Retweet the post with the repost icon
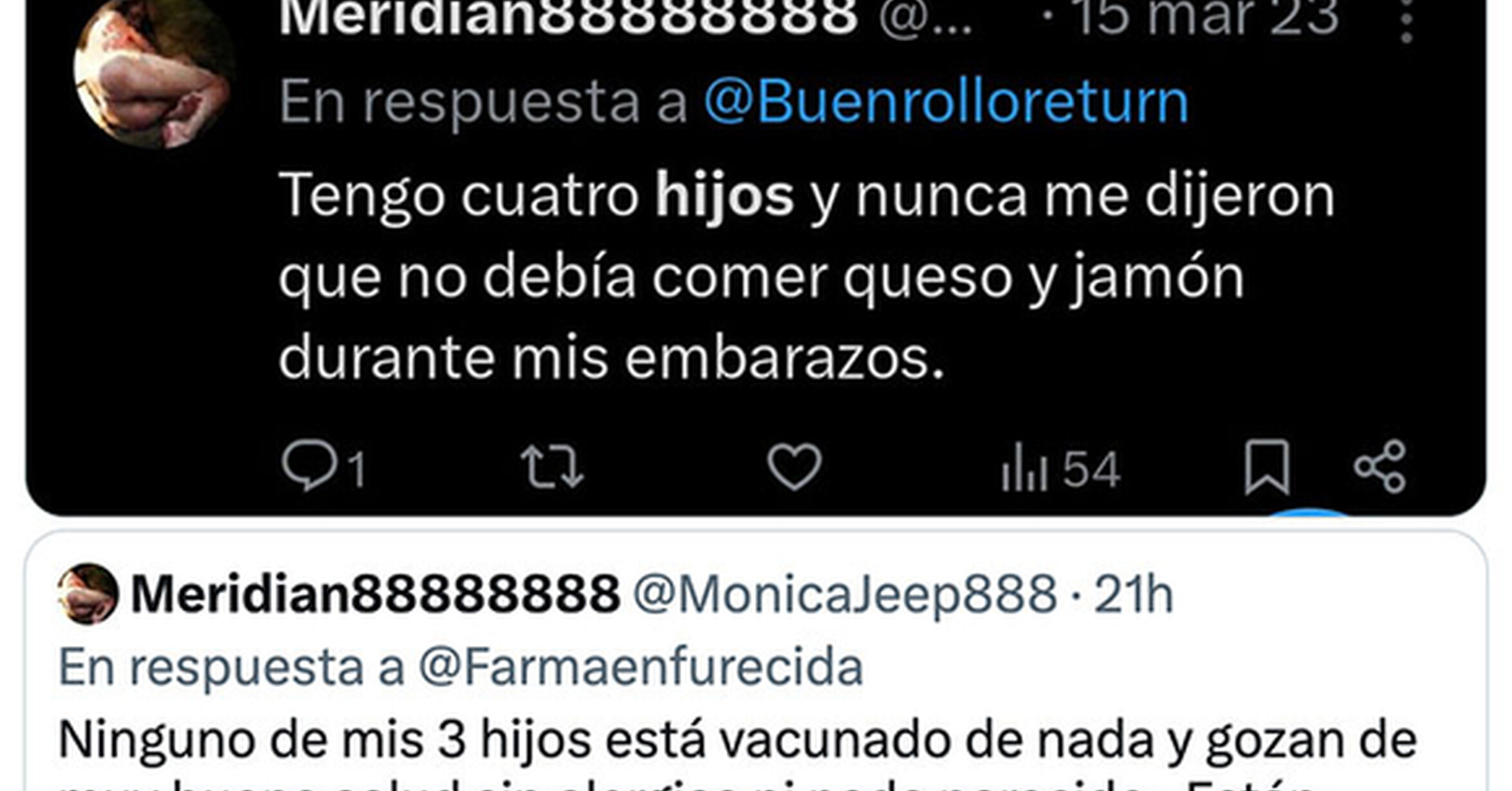The image size is (1512, 791). pyautogui.click(x=552, y=467)
